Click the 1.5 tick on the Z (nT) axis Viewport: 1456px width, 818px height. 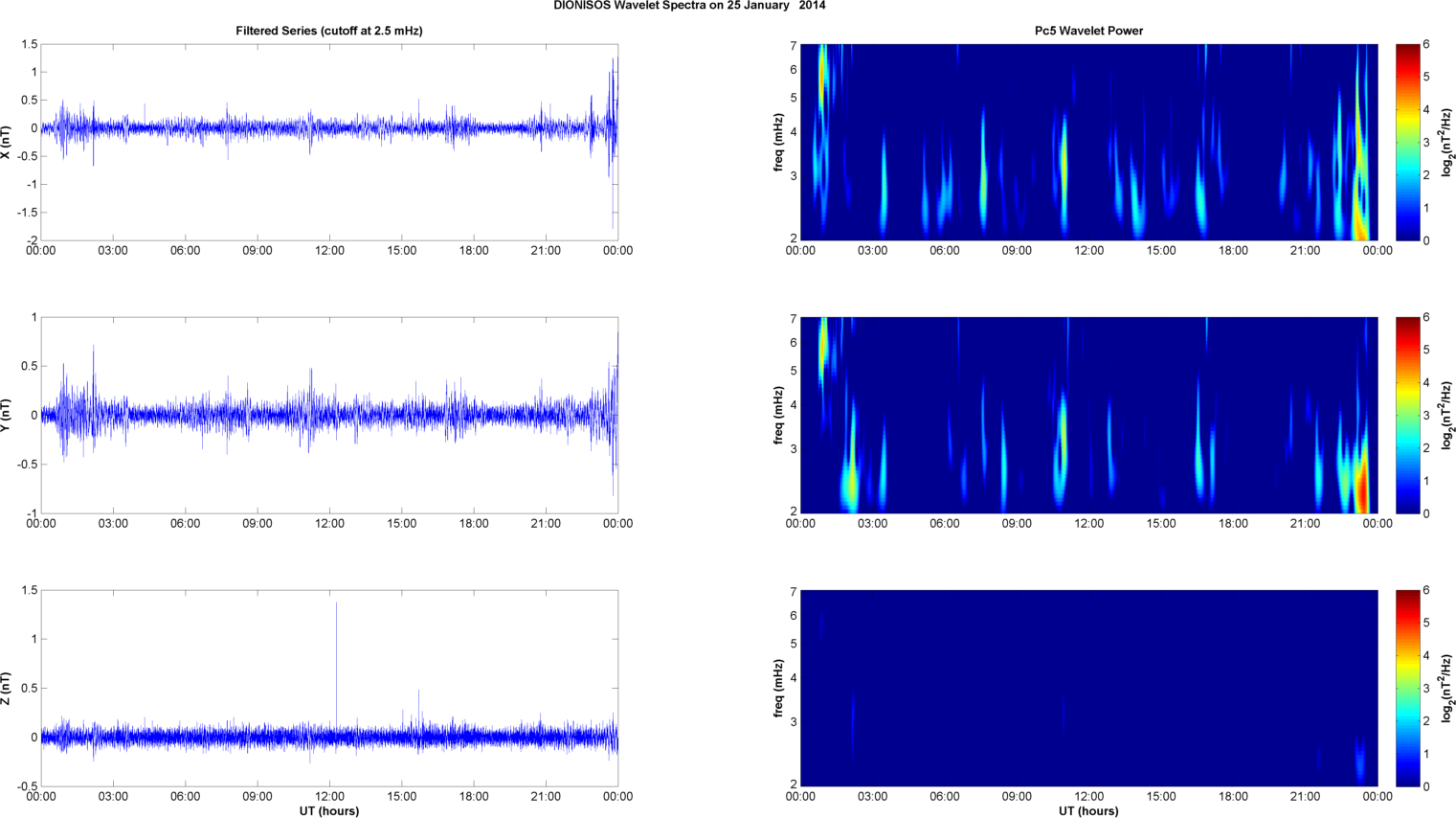pos(29,590)
